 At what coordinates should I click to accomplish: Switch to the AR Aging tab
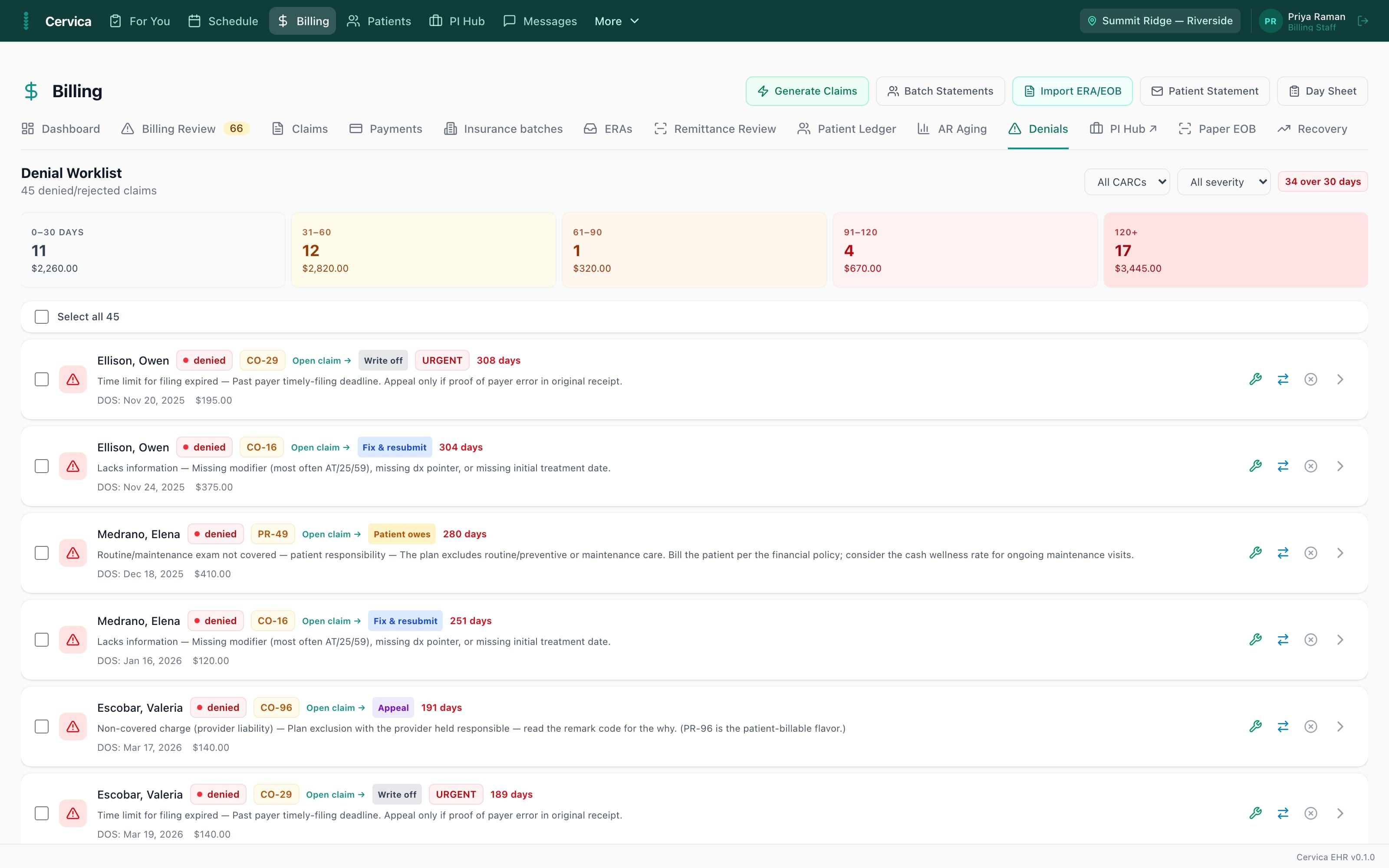coord(951,129)
